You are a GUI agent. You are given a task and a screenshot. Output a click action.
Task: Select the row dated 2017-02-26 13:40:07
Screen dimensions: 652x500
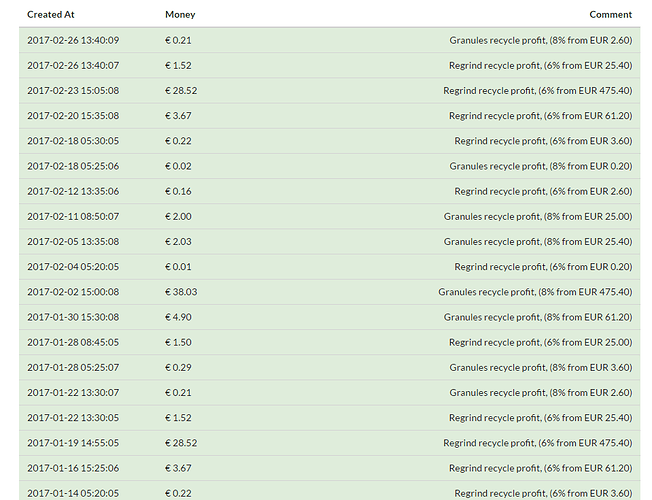(x=329, y=65)
